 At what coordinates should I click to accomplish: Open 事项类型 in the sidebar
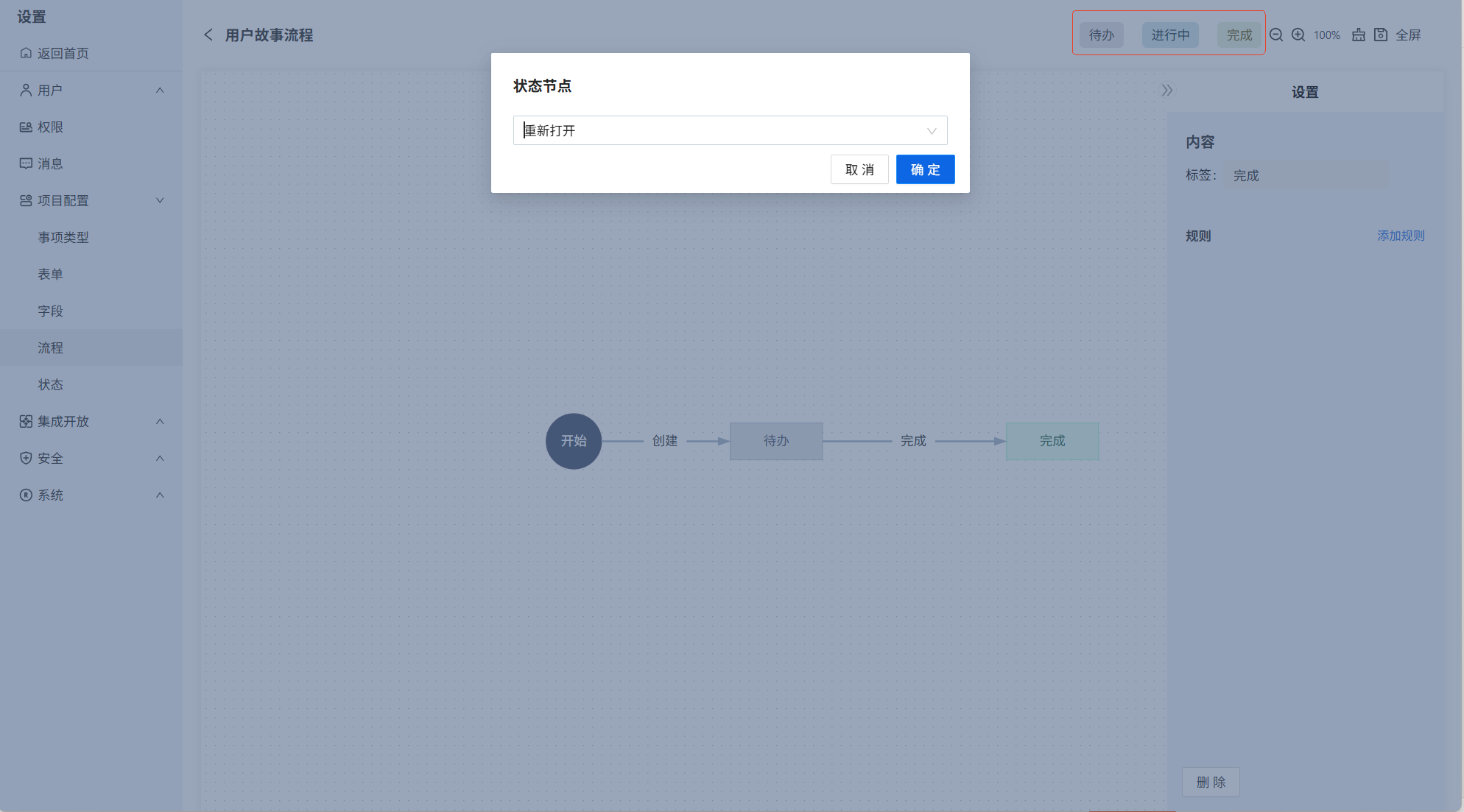click(x=63, y=237)
